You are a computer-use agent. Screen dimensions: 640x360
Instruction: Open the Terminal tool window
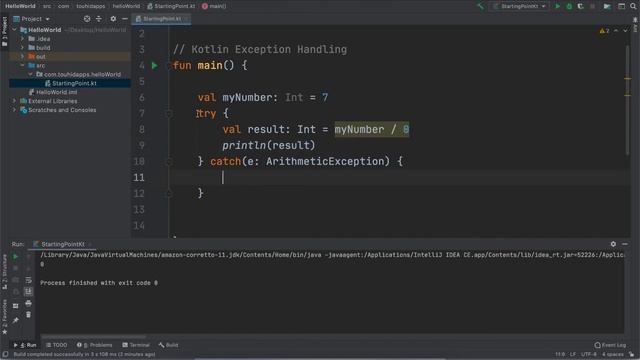point(136,345)
